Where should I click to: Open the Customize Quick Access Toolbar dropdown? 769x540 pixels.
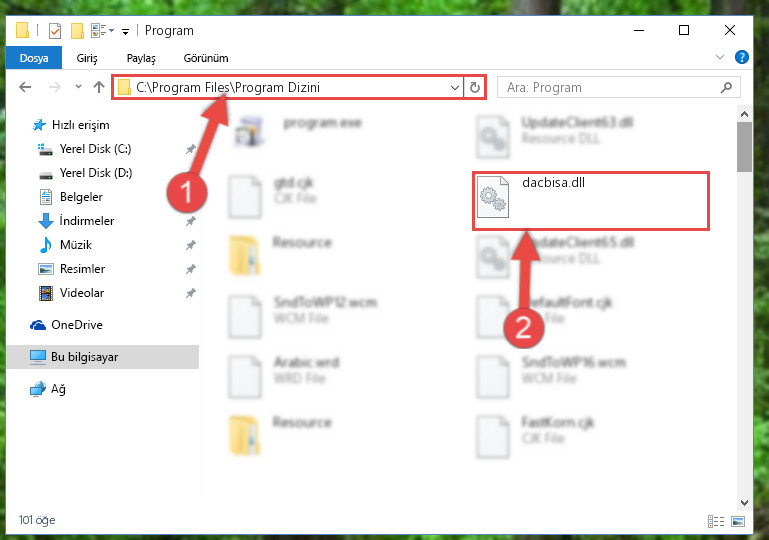pos(126,31)
